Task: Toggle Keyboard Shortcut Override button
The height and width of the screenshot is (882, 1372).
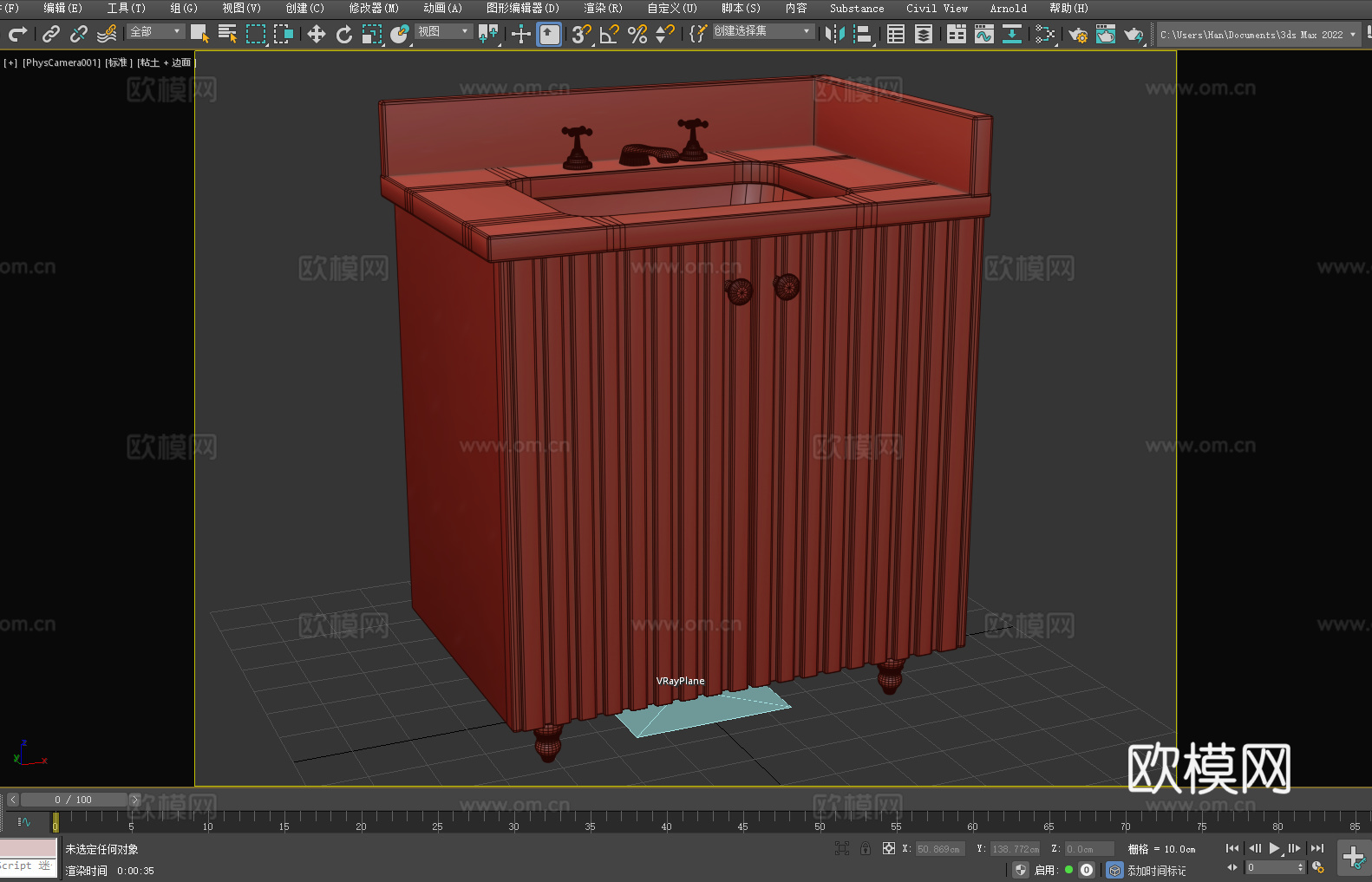Action: (x=549, y=34)
